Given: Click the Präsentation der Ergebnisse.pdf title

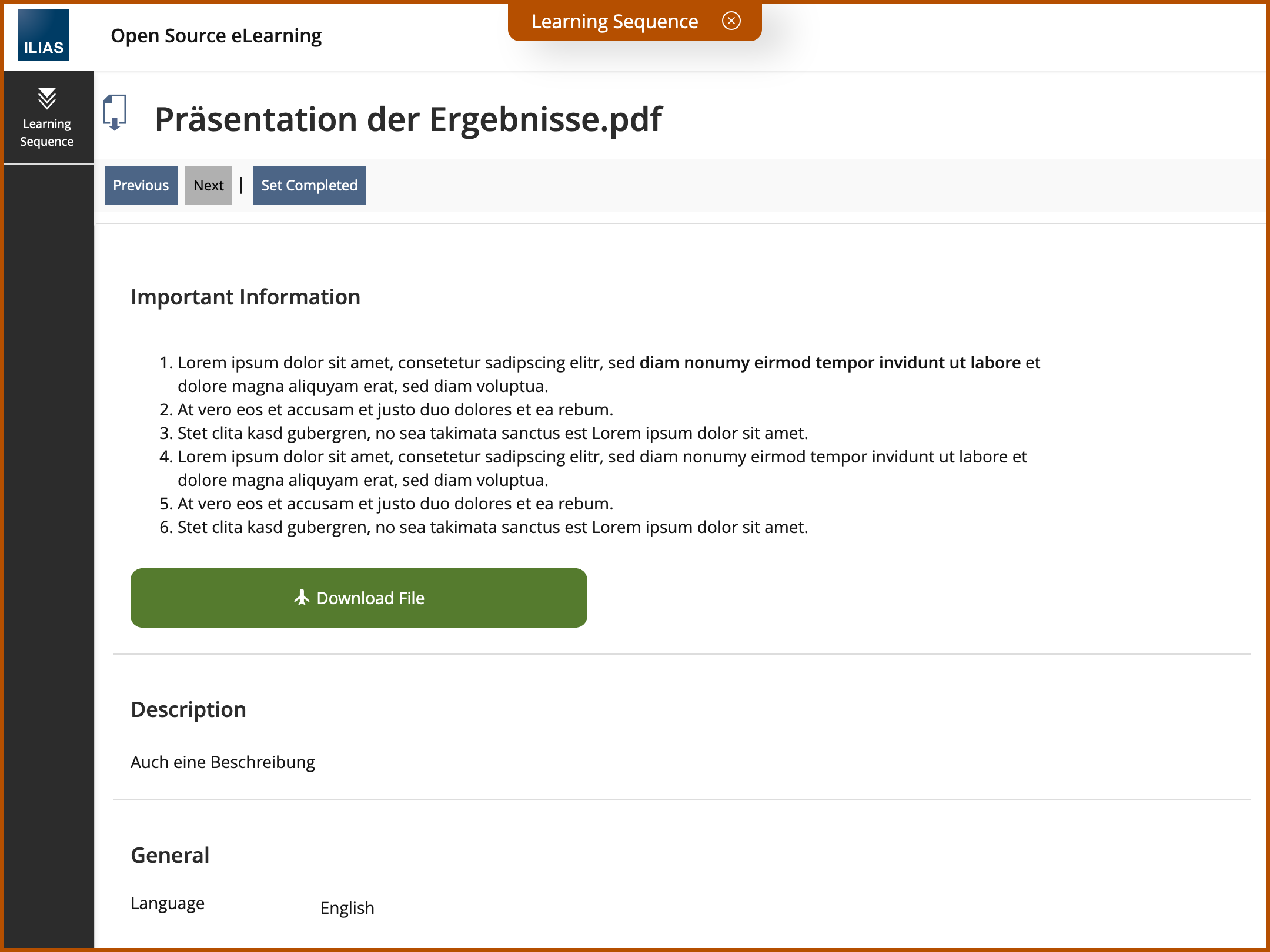Looking at the screenshot, I should (408, 119).
